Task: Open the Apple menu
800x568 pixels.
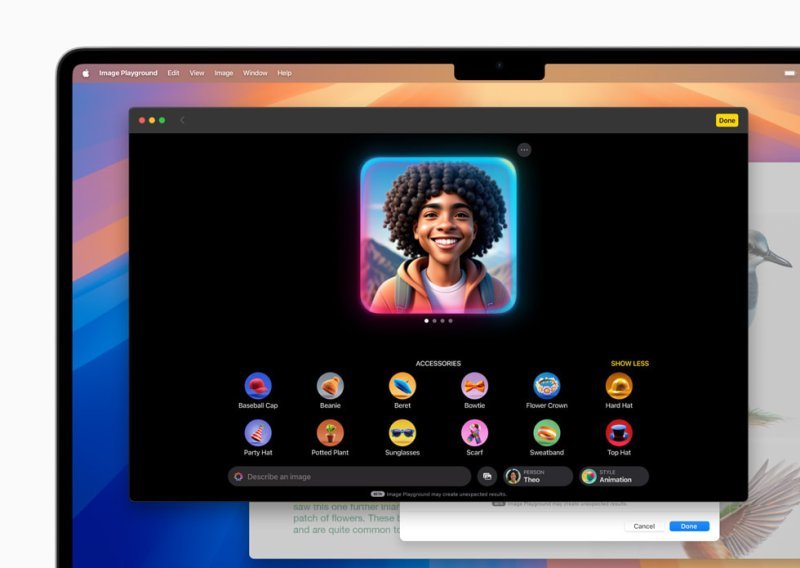Action: pyautogui.click(x=86, y=73)
